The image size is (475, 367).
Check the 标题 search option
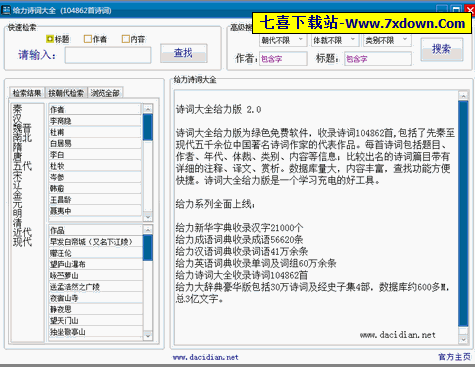pyautogui.click(x=50, y=39)
